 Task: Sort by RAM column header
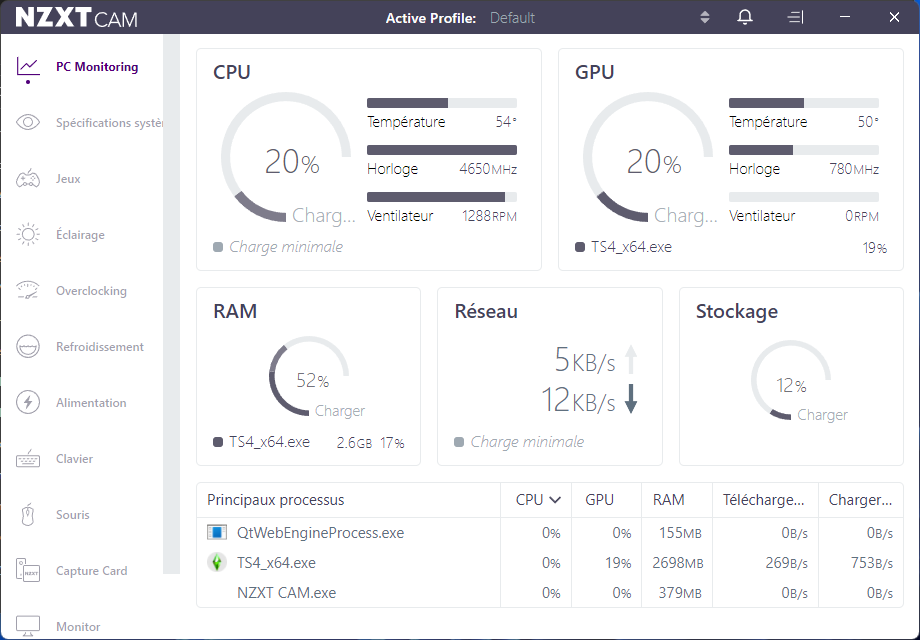tap(668, 500)
